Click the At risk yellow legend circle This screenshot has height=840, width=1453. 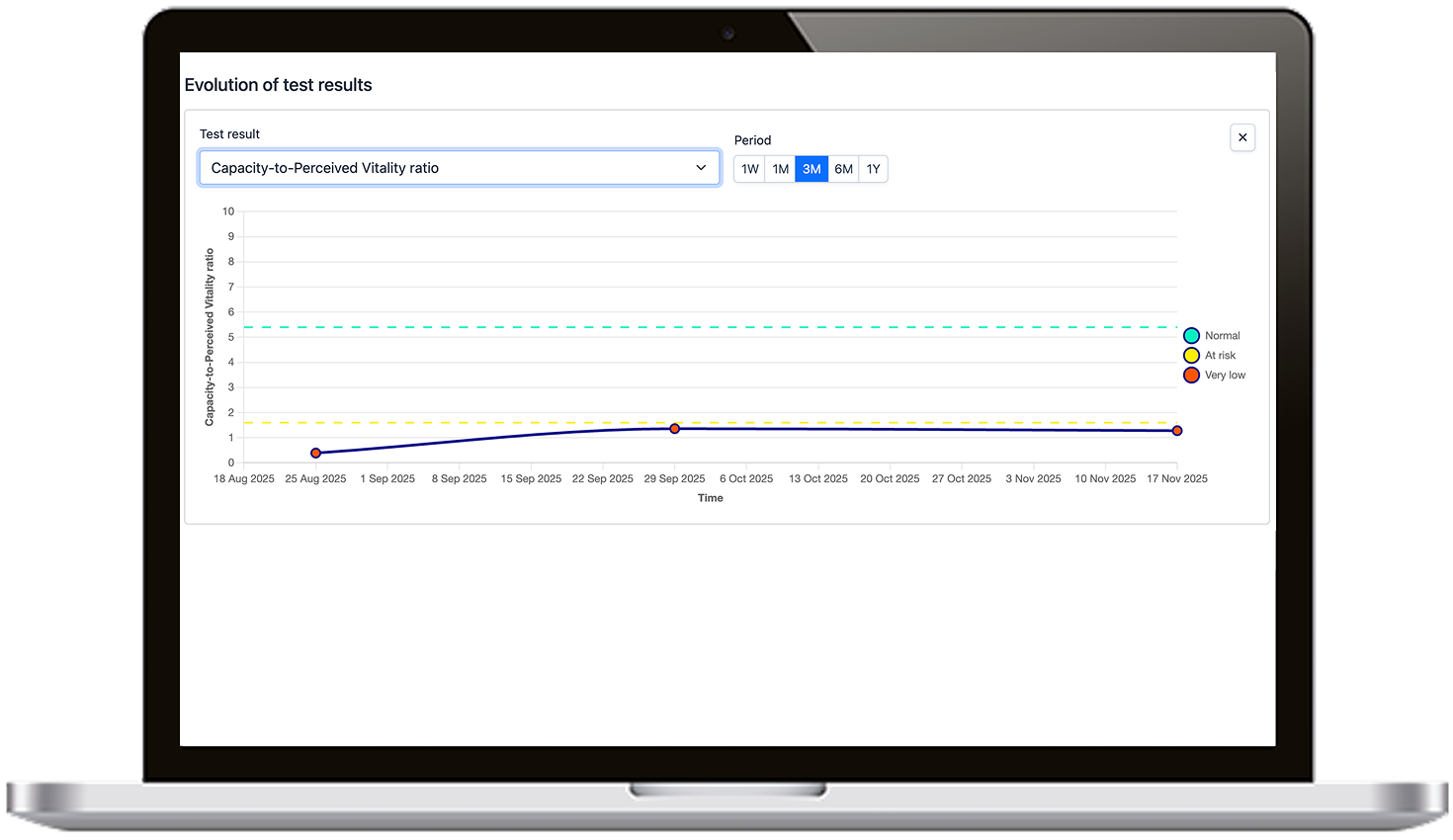(x=1191, y=356)
